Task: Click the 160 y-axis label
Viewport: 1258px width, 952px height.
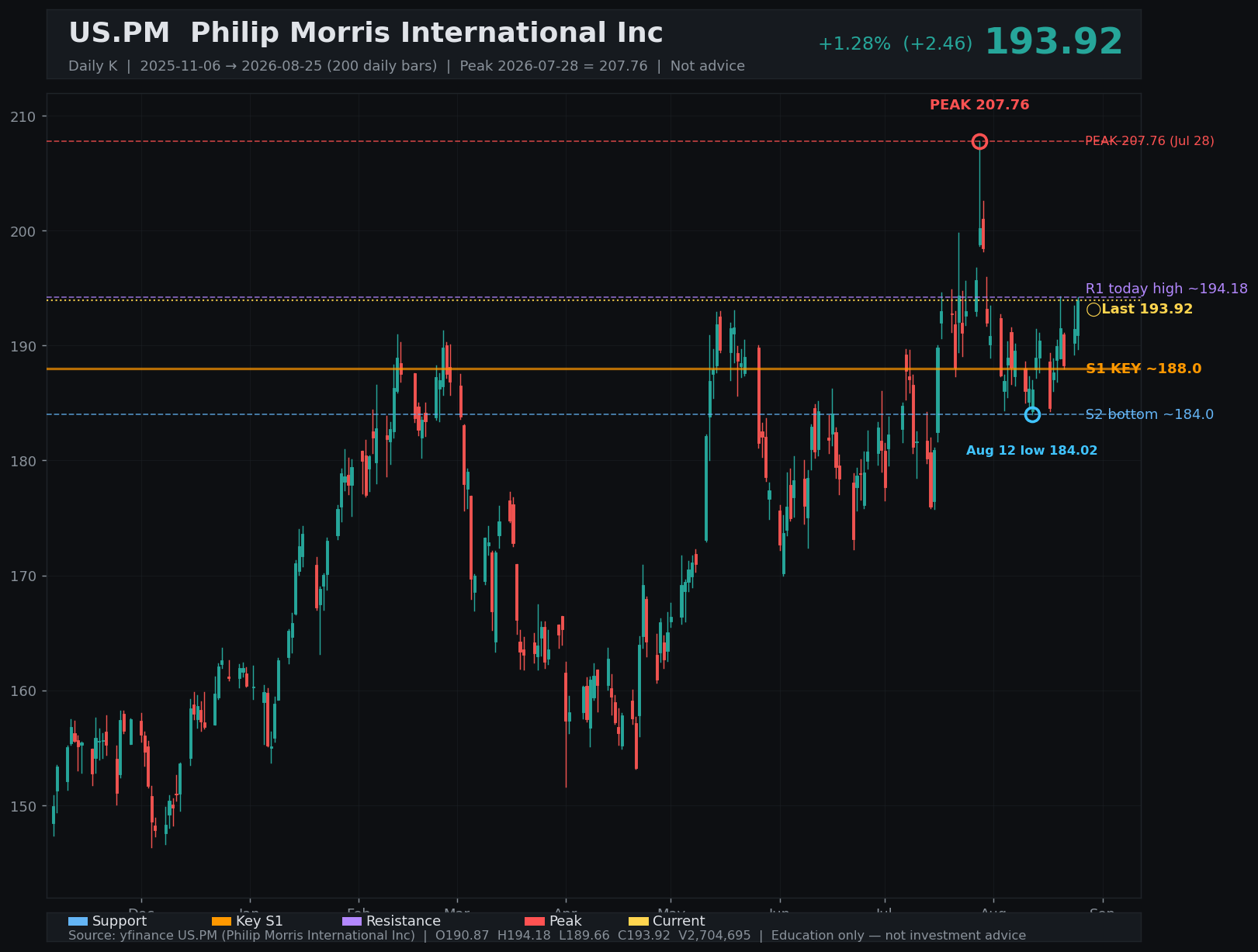Action: pyautogui.click(x=23, y=691)
